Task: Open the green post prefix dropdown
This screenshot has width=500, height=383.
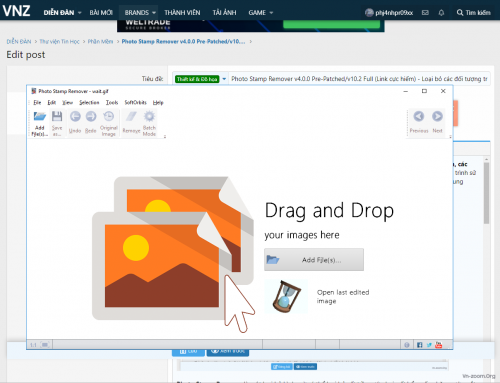Action: coord(201,79)
